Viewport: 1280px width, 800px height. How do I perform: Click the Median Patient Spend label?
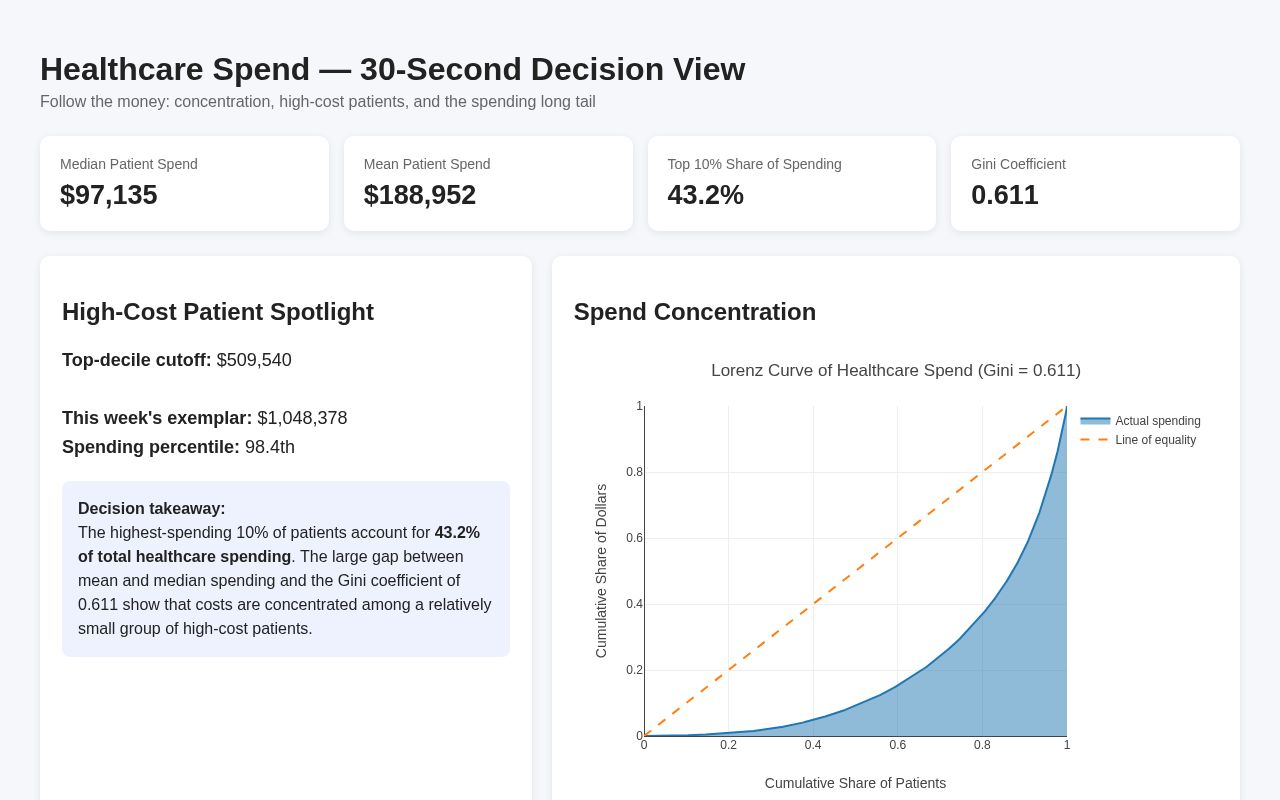click(129, 164)
